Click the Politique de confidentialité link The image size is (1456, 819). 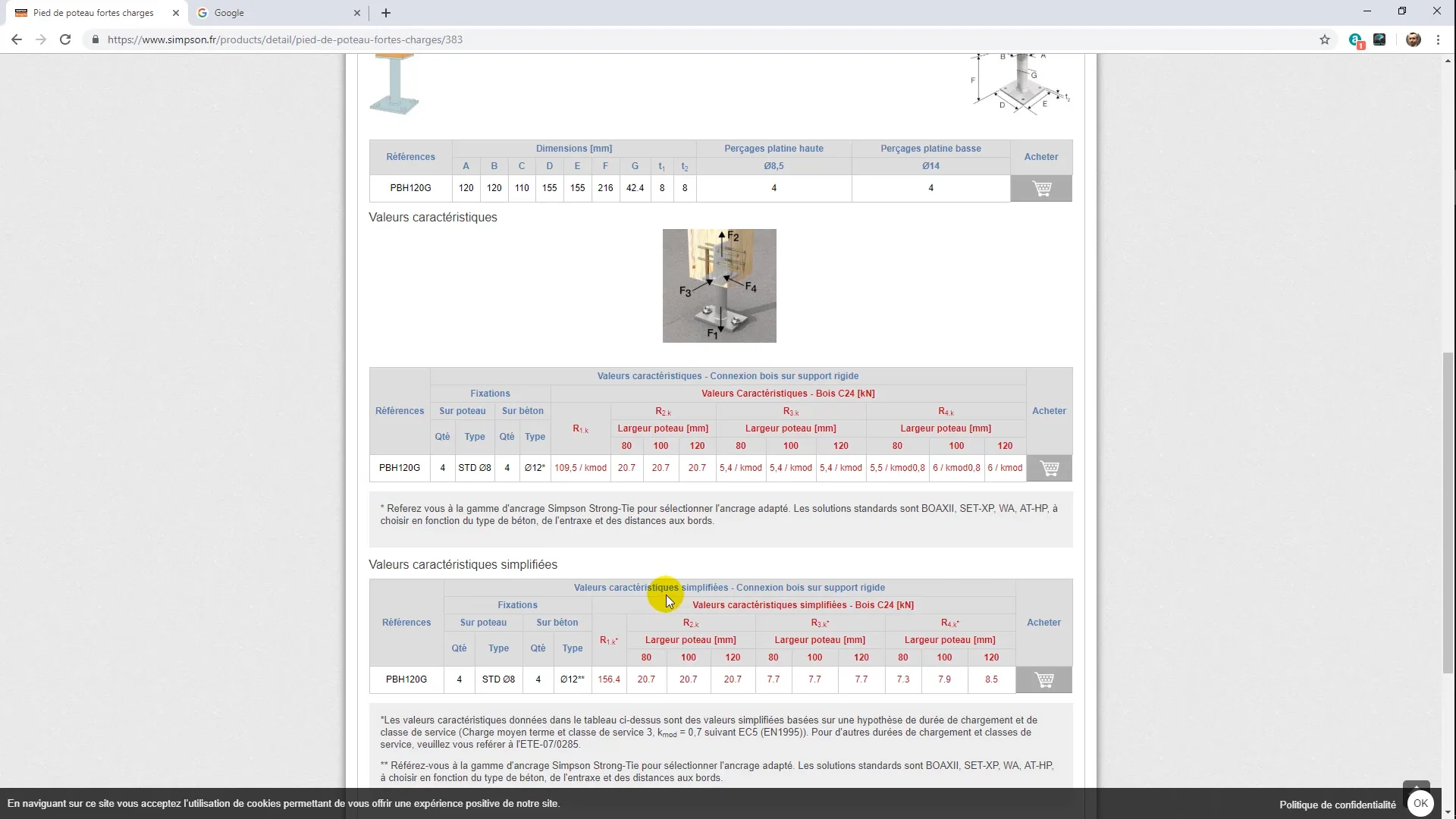coord(1339,803)
